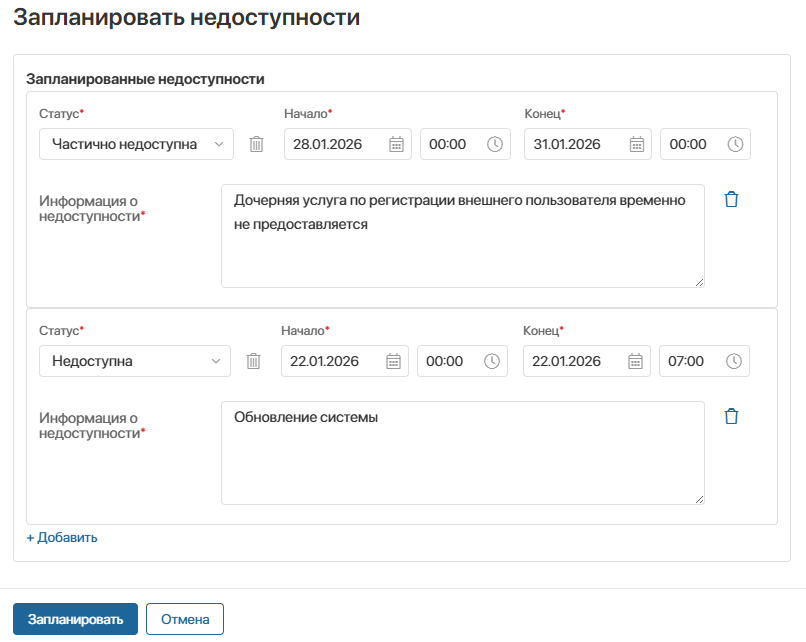Image resolution: width=806 pixels, height=642 pixels.
Task: Click clock icon of first entry end time
Action: click(x=735, y=144)
